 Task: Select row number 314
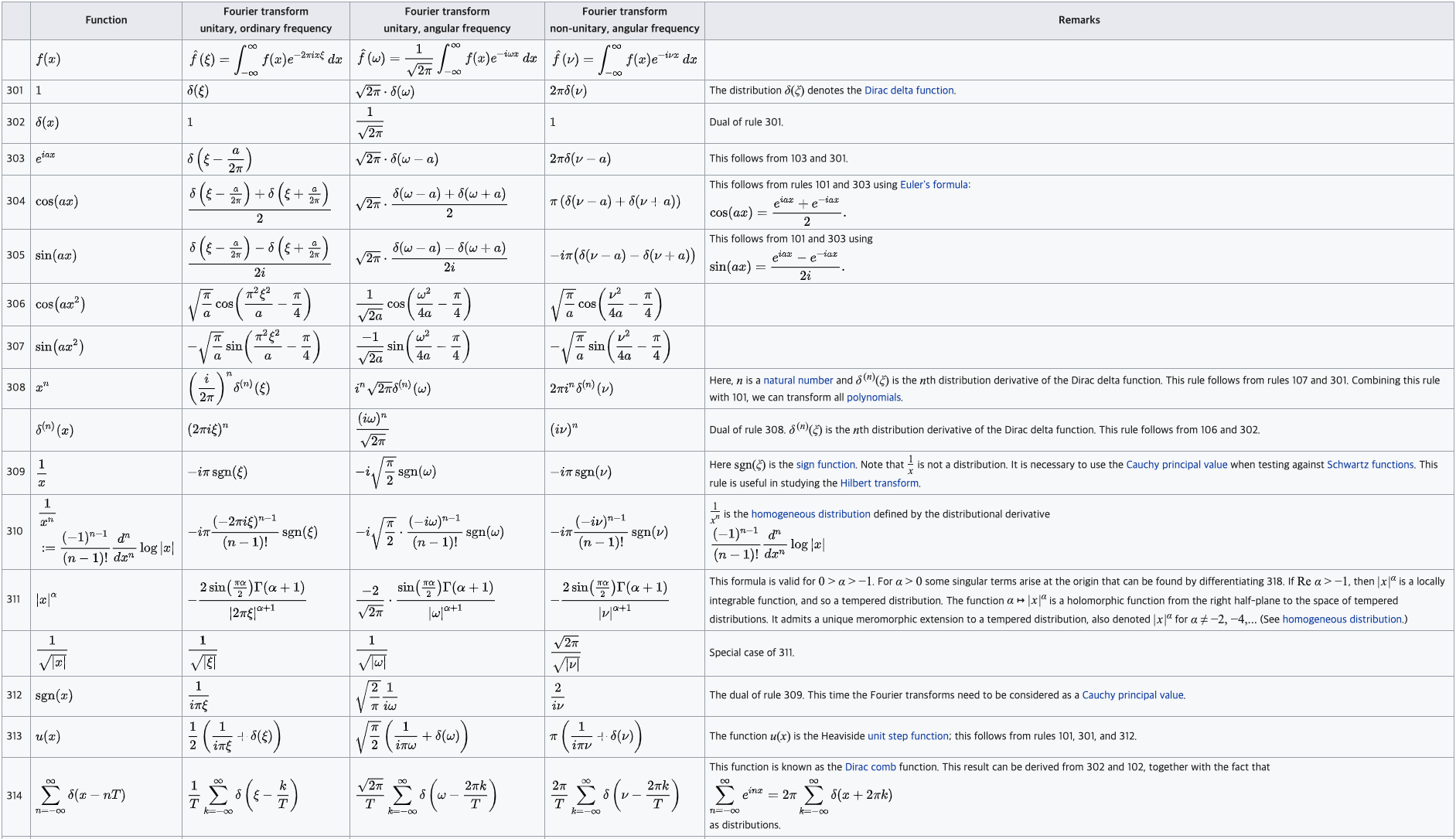click(x=15, y=796)
